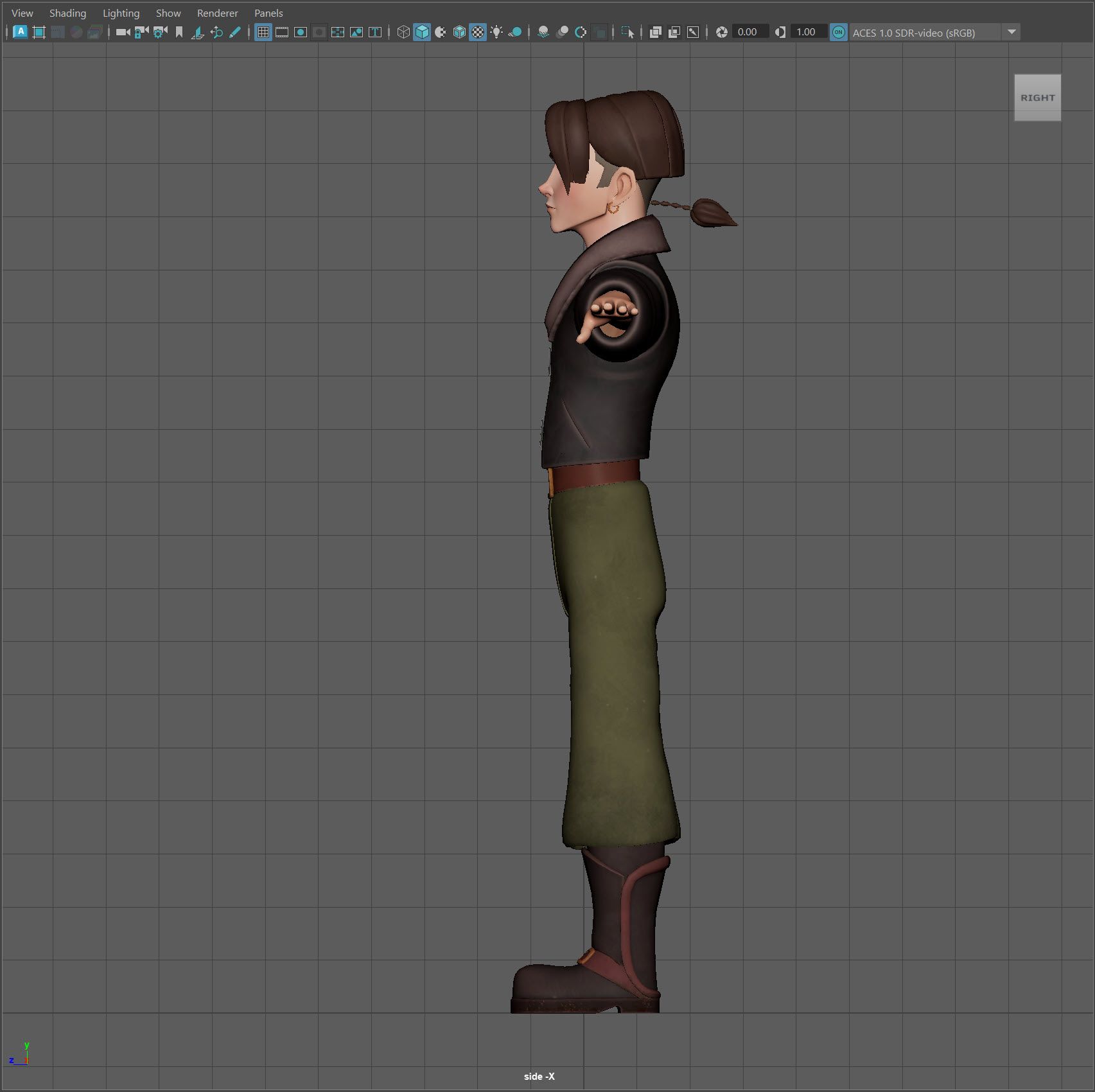Edit the Gamma value 1.00 field
Screen dimensions: 1095x1092
point(809,32)
